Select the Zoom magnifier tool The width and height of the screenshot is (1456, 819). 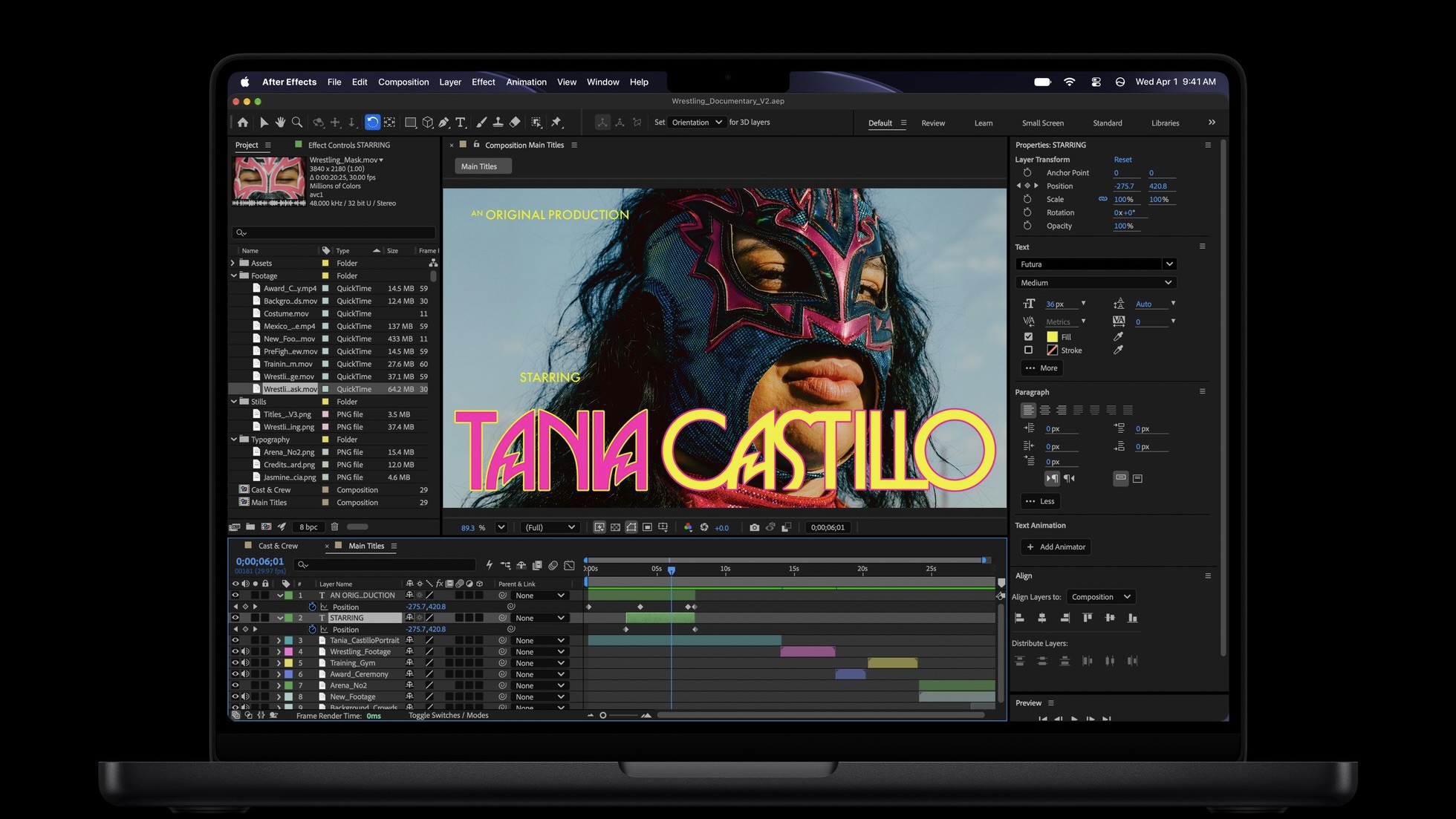[x=297, y=123]
